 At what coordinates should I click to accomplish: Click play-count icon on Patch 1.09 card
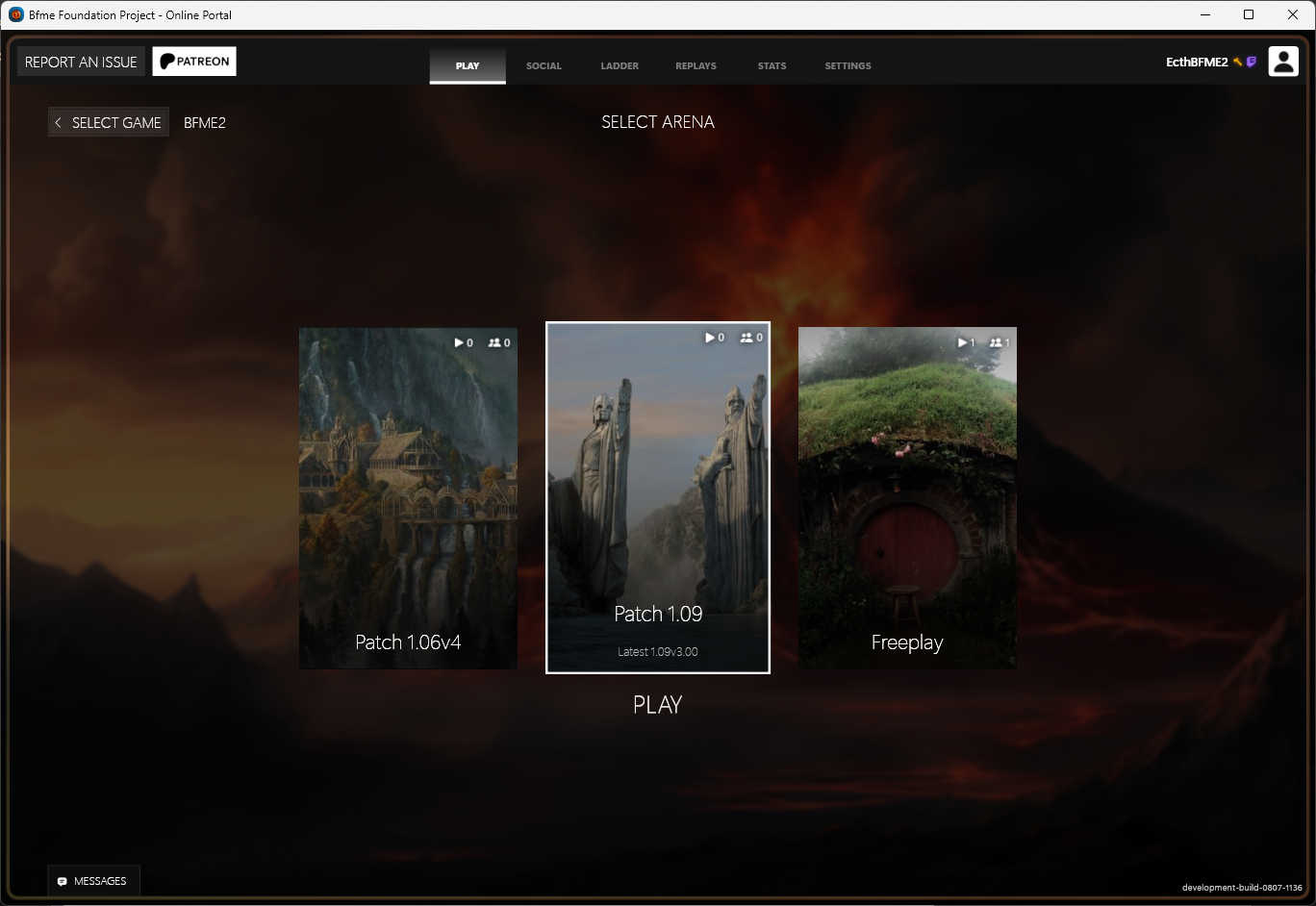(x=710, y=338)
